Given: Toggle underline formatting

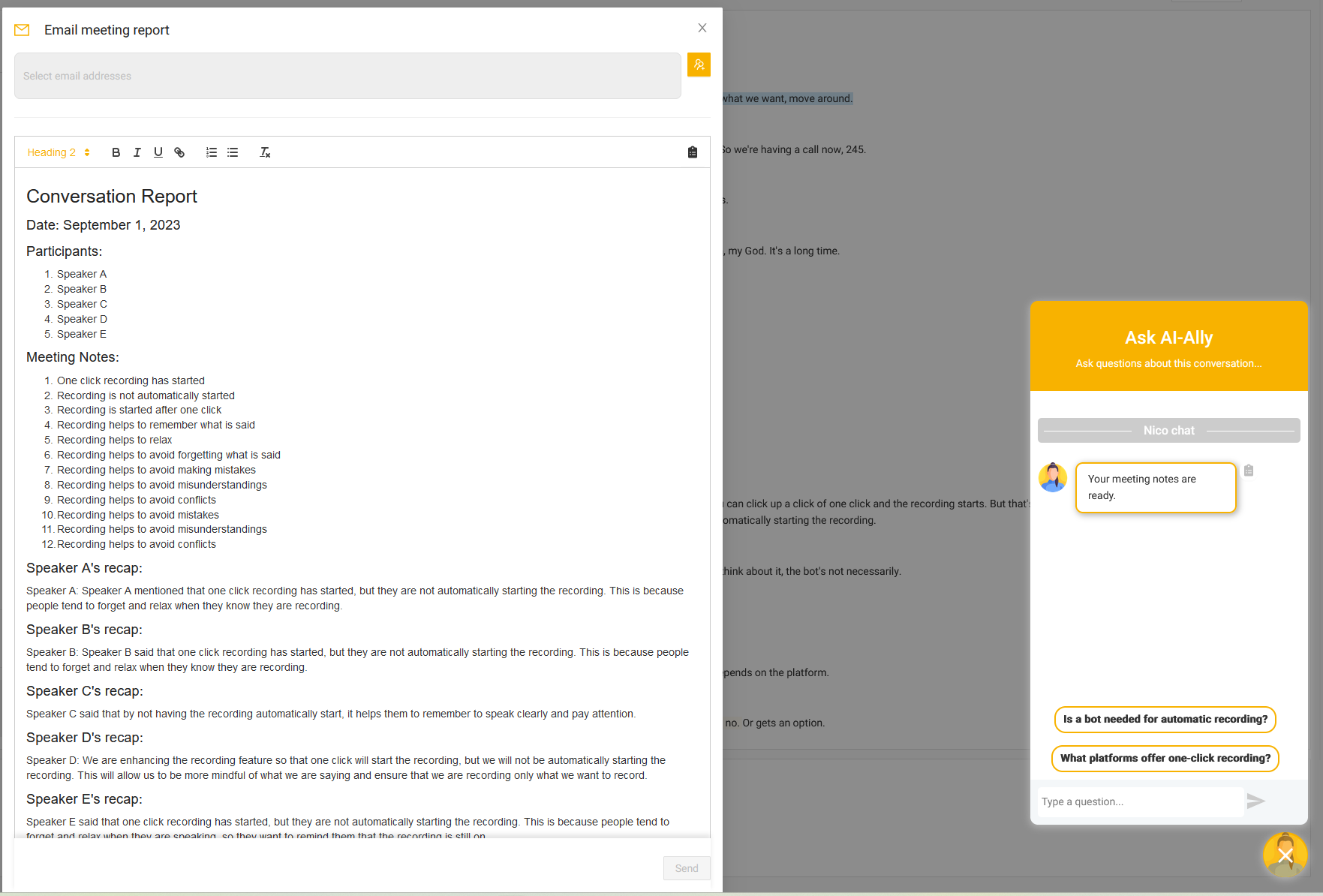Looking at the screenshot, I should tap(158, 152).
